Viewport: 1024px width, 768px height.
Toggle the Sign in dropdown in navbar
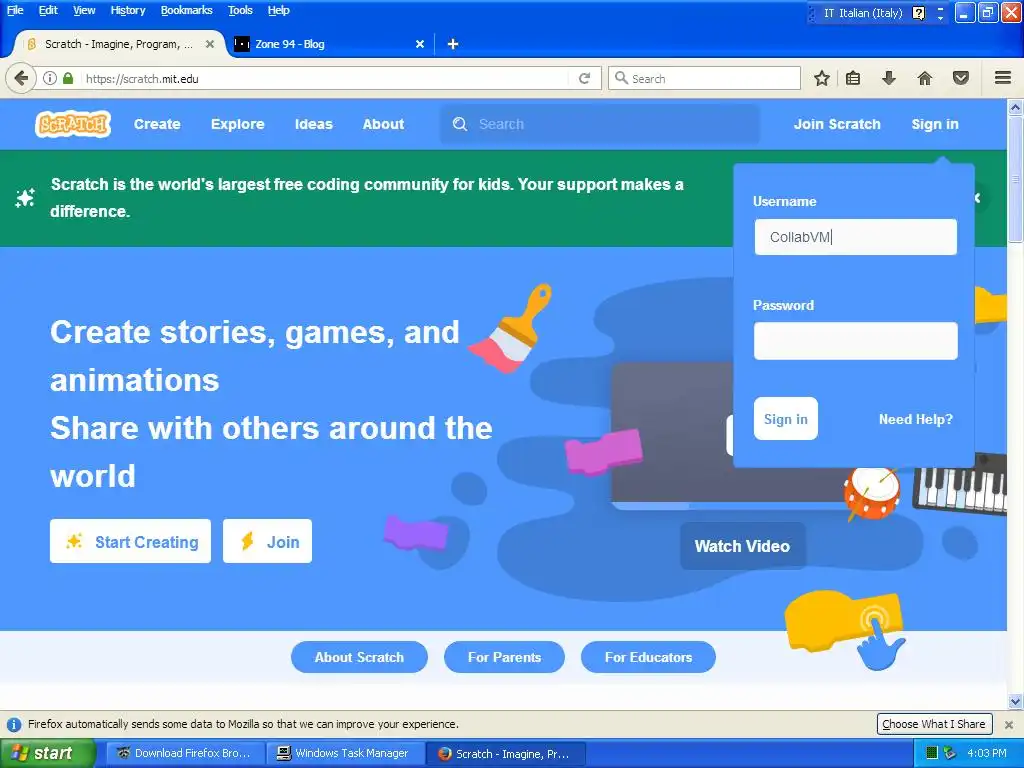(x=935, y=124)
